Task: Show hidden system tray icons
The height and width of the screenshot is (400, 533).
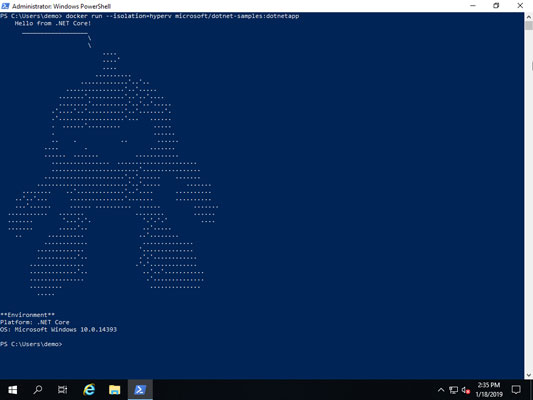Action: click(x=441, y=390)
